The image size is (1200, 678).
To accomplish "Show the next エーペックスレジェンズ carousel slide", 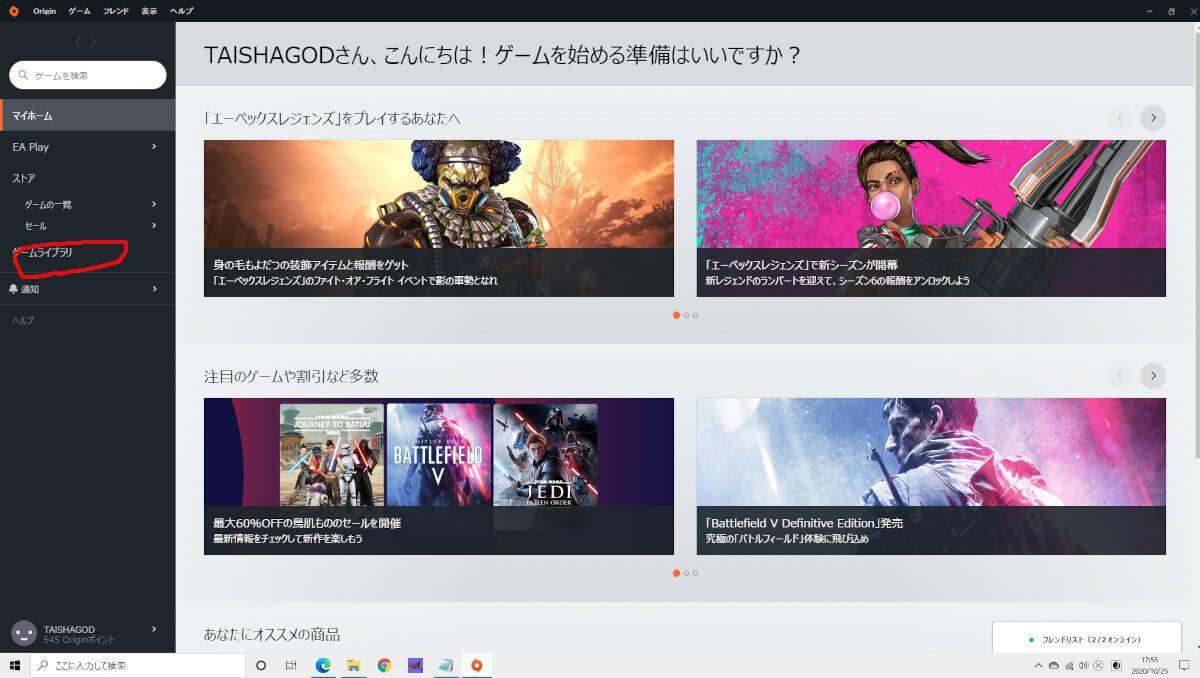I will (1153, 118).
